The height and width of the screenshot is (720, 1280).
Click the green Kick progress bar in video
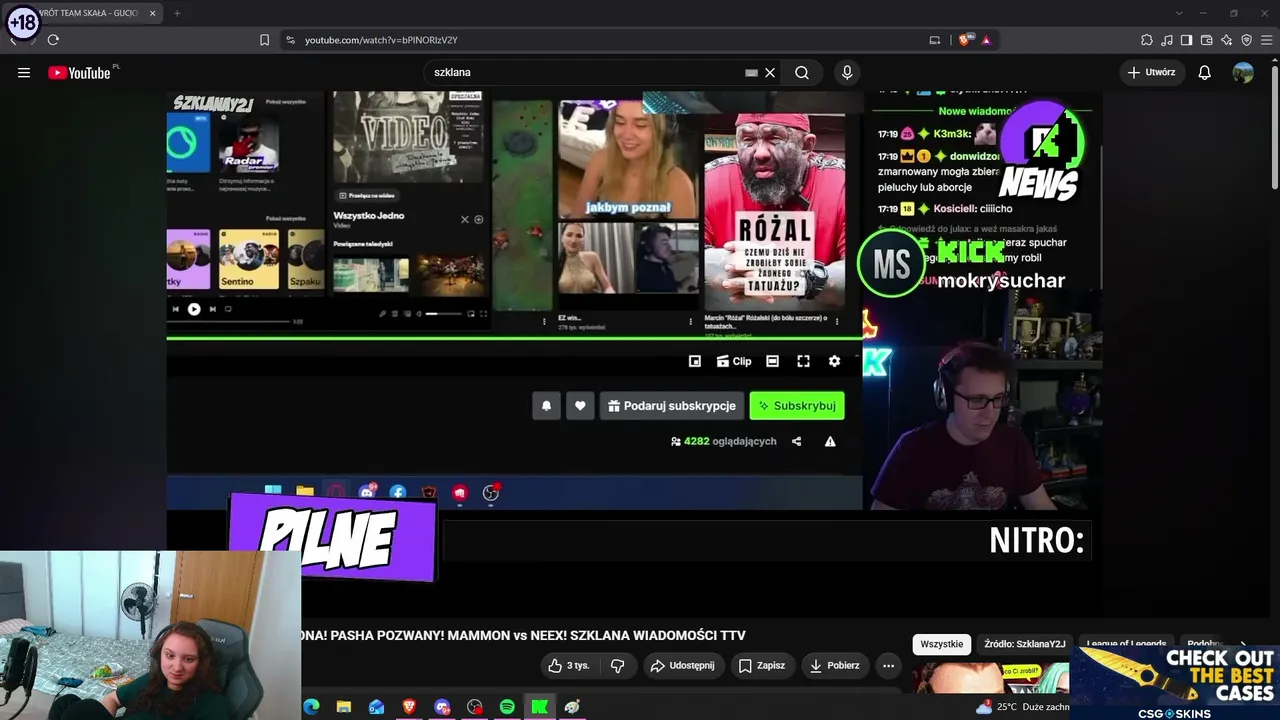514,338
